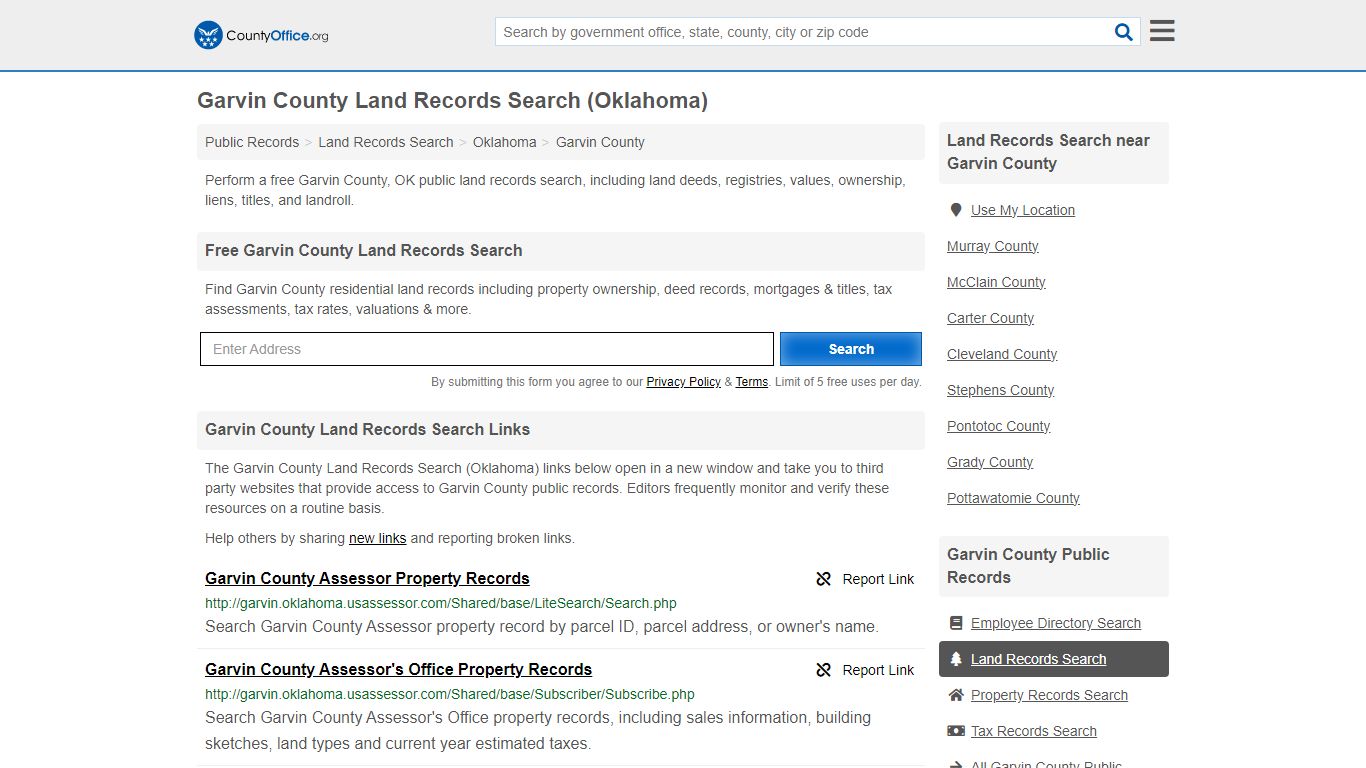Open Garvin County Assessor Property Records title

coord(367,578)
